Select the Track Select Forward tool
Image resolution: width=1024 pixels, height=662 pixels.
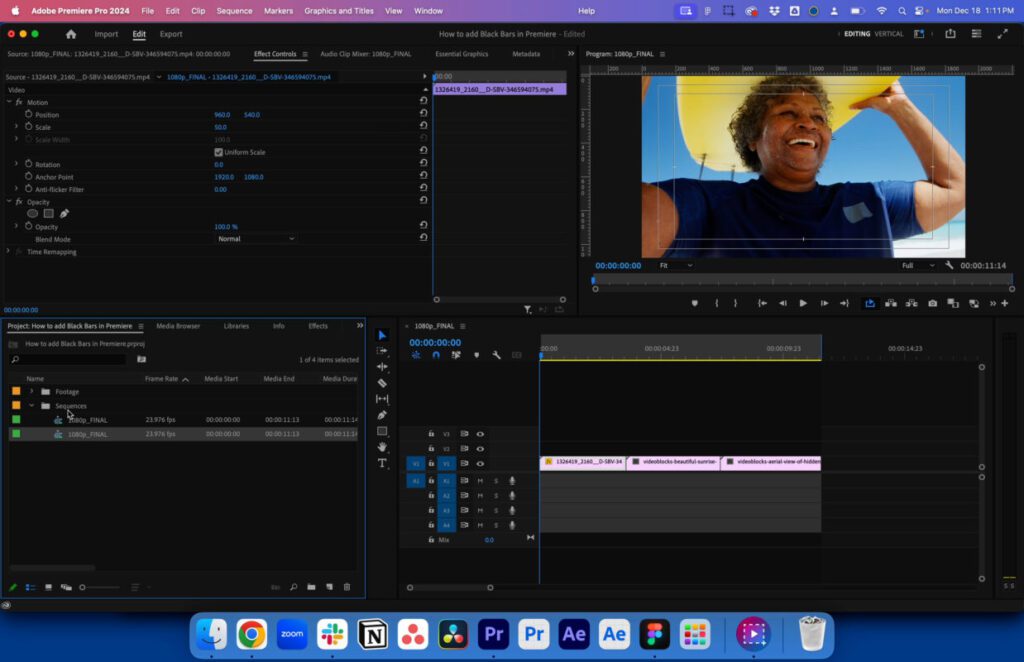pos(382,350)
